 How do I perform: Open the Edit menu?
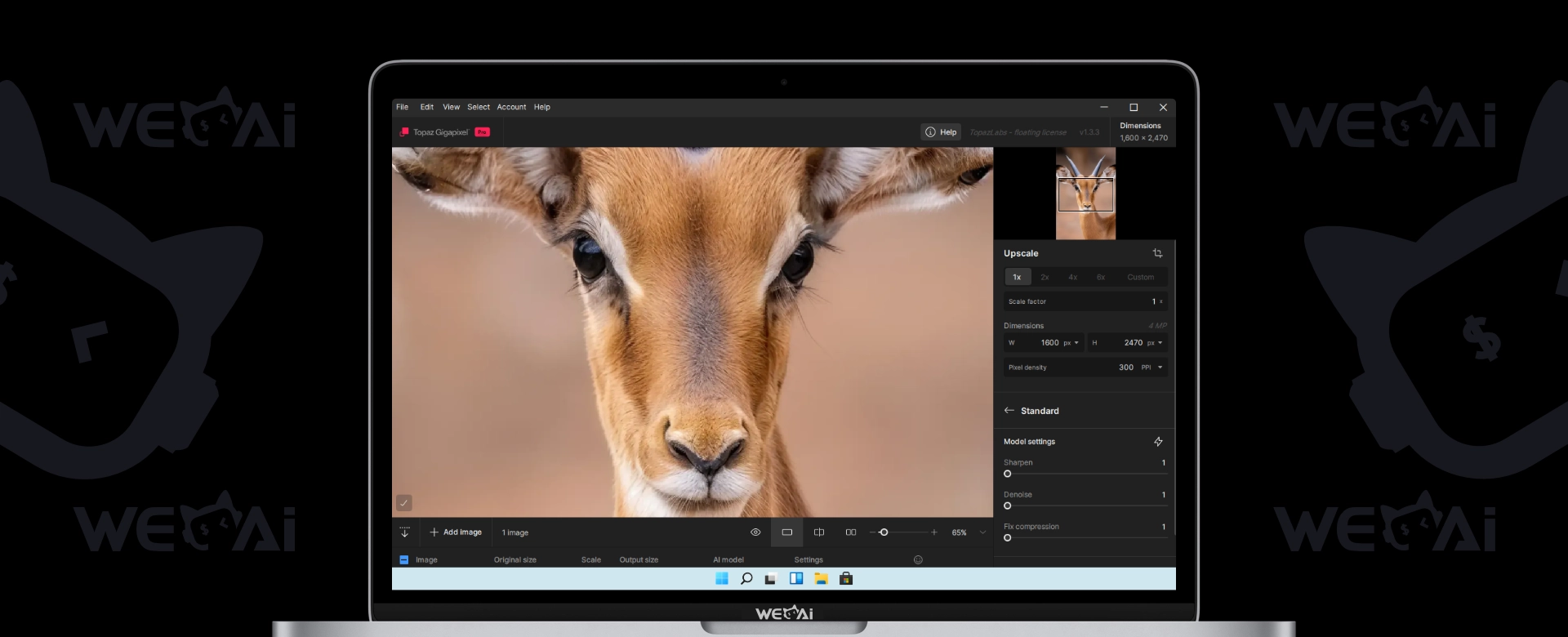pos(427,107)
